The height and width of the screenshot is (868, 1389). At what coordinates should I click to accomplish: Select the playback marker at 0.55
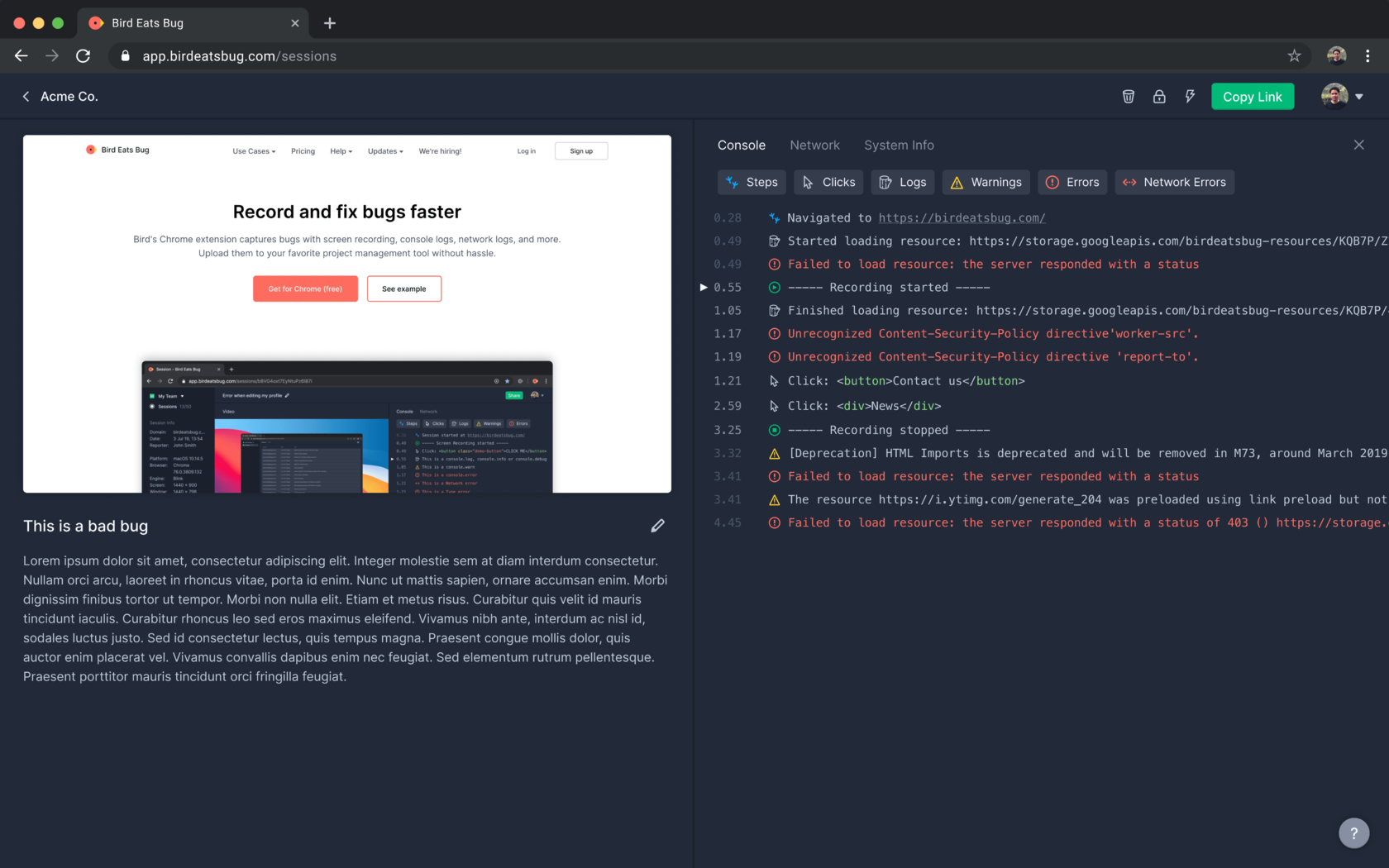(704, 287)
